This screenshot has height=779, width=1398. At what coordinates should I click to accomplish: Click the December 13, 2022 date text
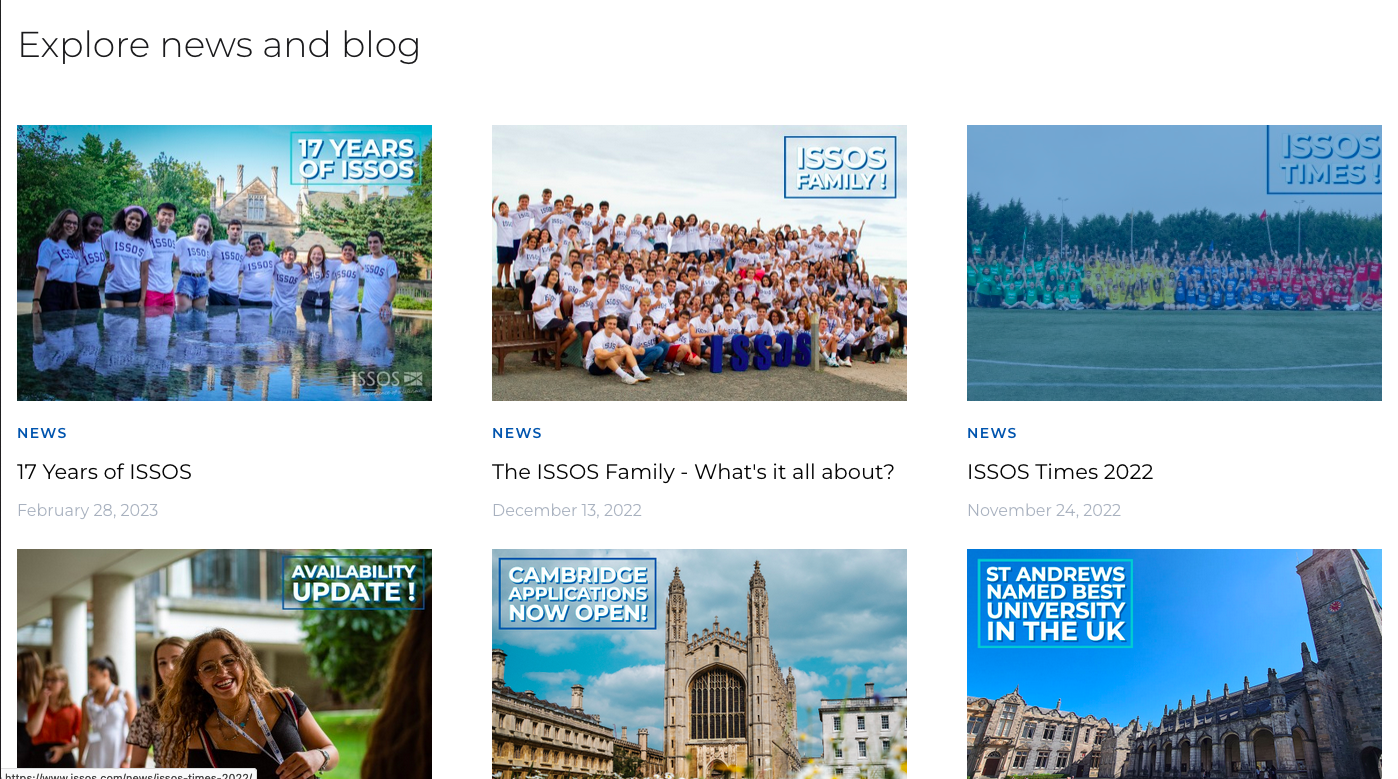click(x=567, y=510)
